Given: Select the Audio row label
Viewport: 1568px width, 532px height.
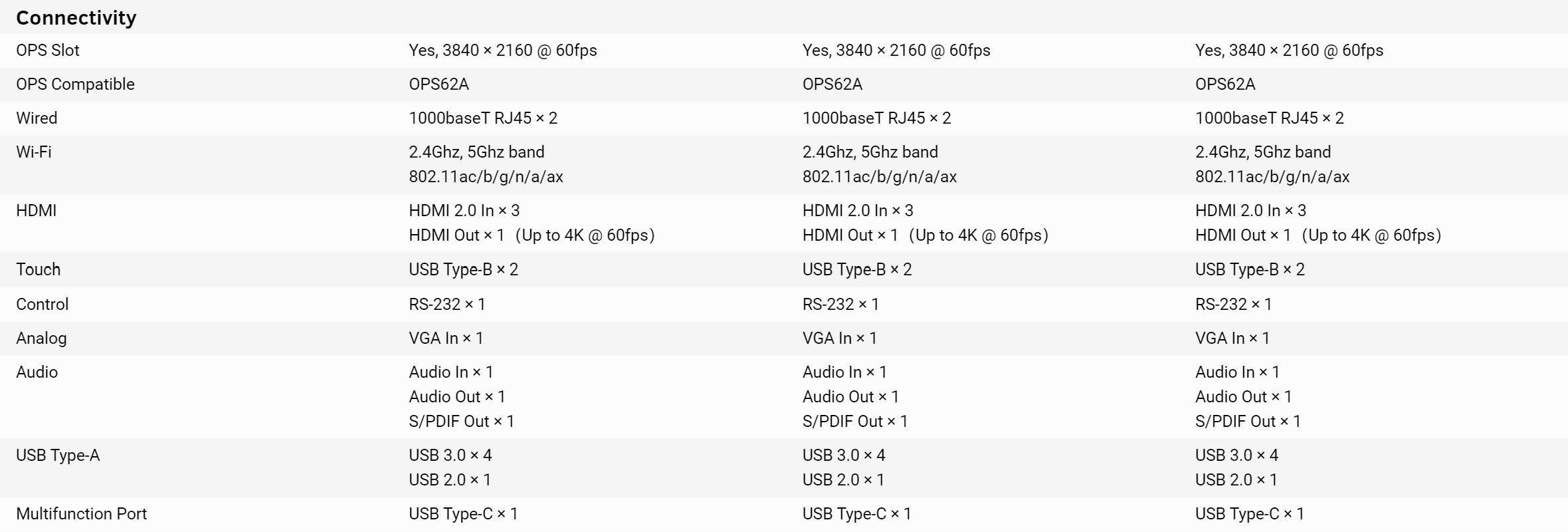Looking at the screenshot, I should (37, 372).
